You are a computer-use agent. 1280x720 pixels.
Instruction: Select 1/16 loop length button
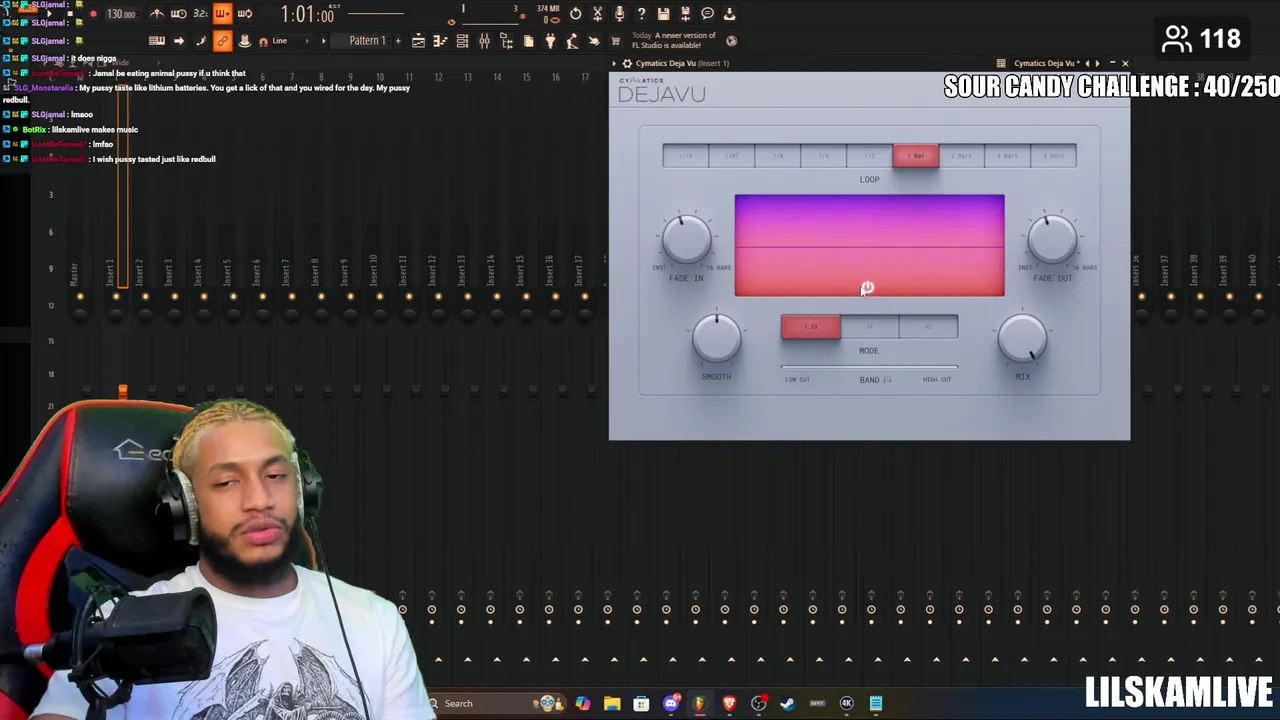click(686, 156)
